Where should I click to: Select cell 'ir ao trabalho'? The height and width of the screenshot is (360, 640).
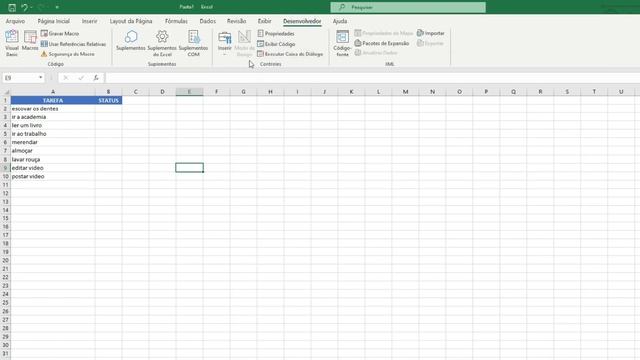coord(53,134)
